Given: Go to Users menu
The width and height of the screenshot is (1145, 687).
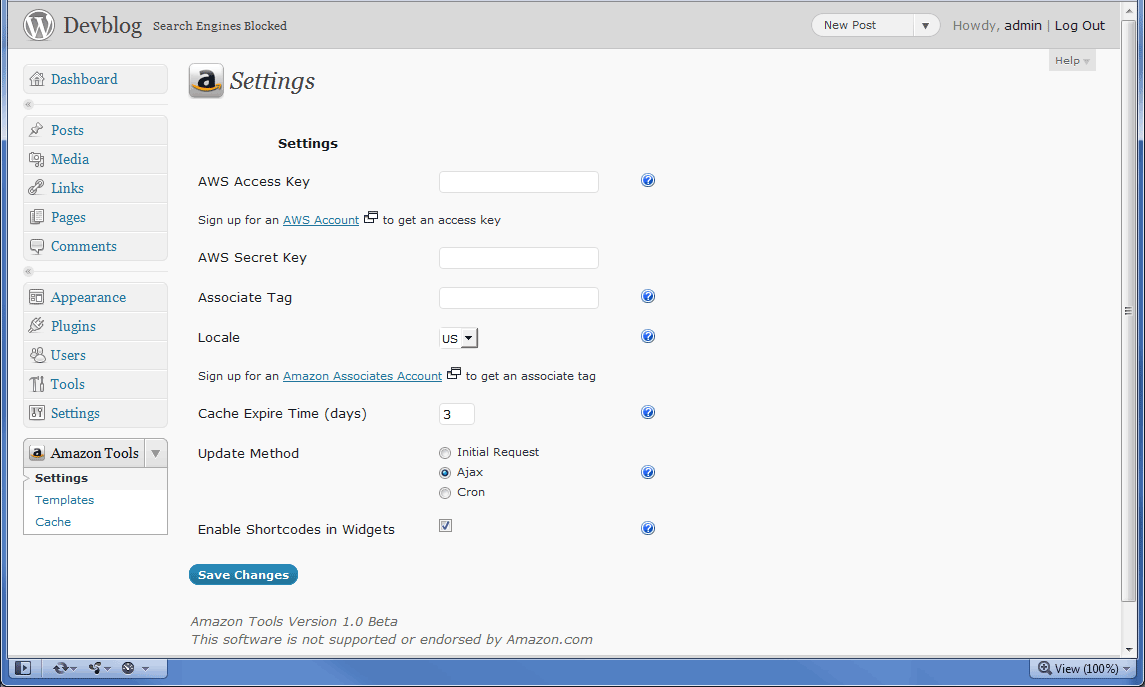Looking at the screenshot, I should click(x=68, y=356).
